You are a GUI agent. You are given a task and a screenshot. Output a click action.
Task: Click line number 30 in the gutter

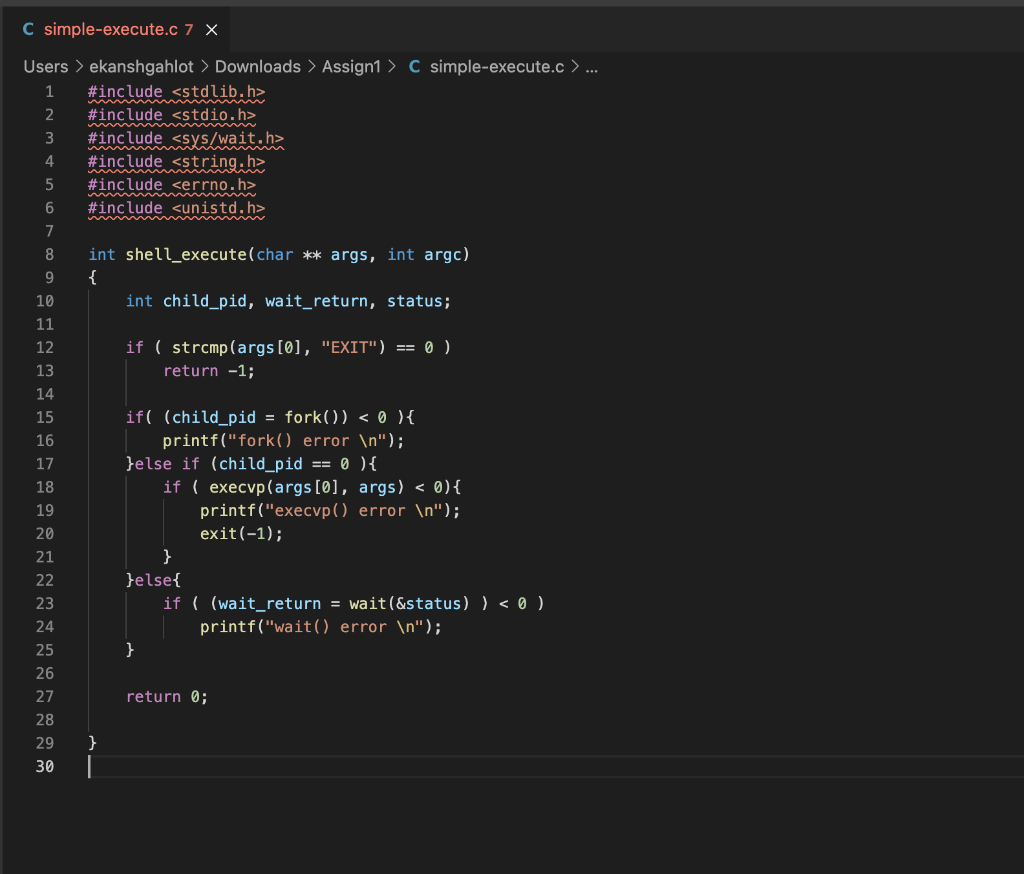click(x=45, y=766)
